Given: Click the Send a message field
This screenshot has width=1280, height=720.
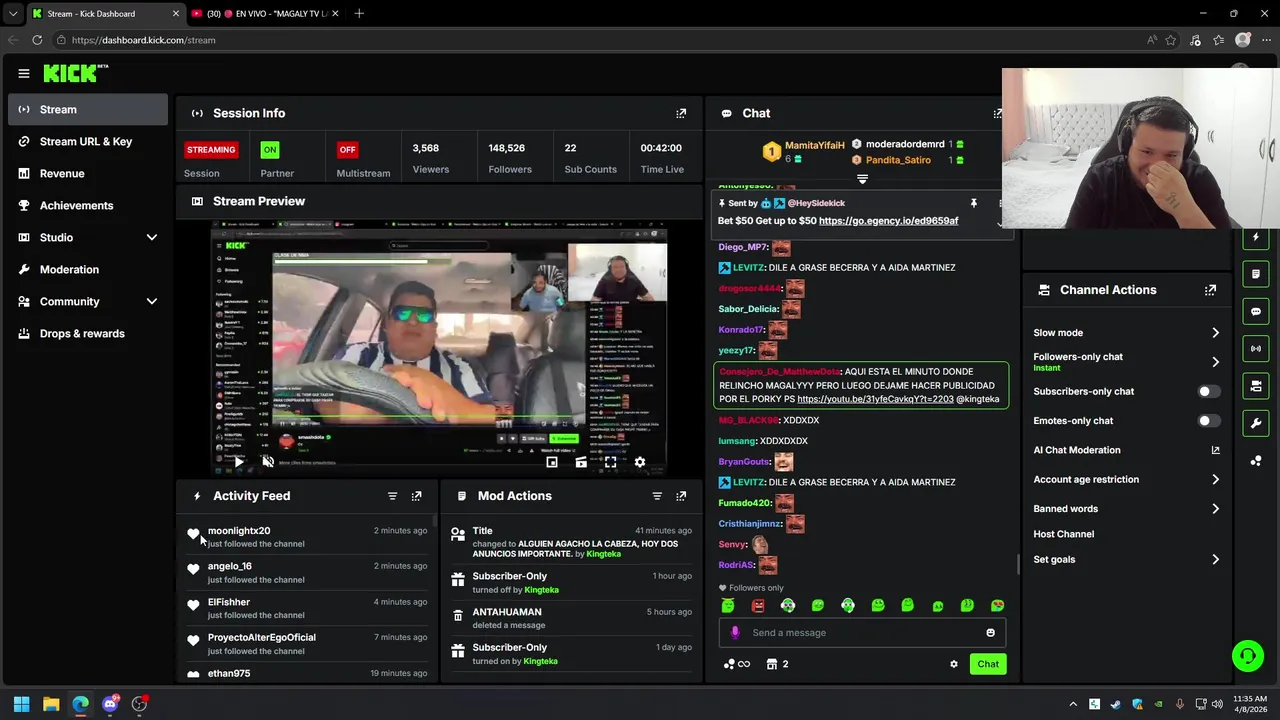Looking at the screenshot, I should tap(861, 633).
